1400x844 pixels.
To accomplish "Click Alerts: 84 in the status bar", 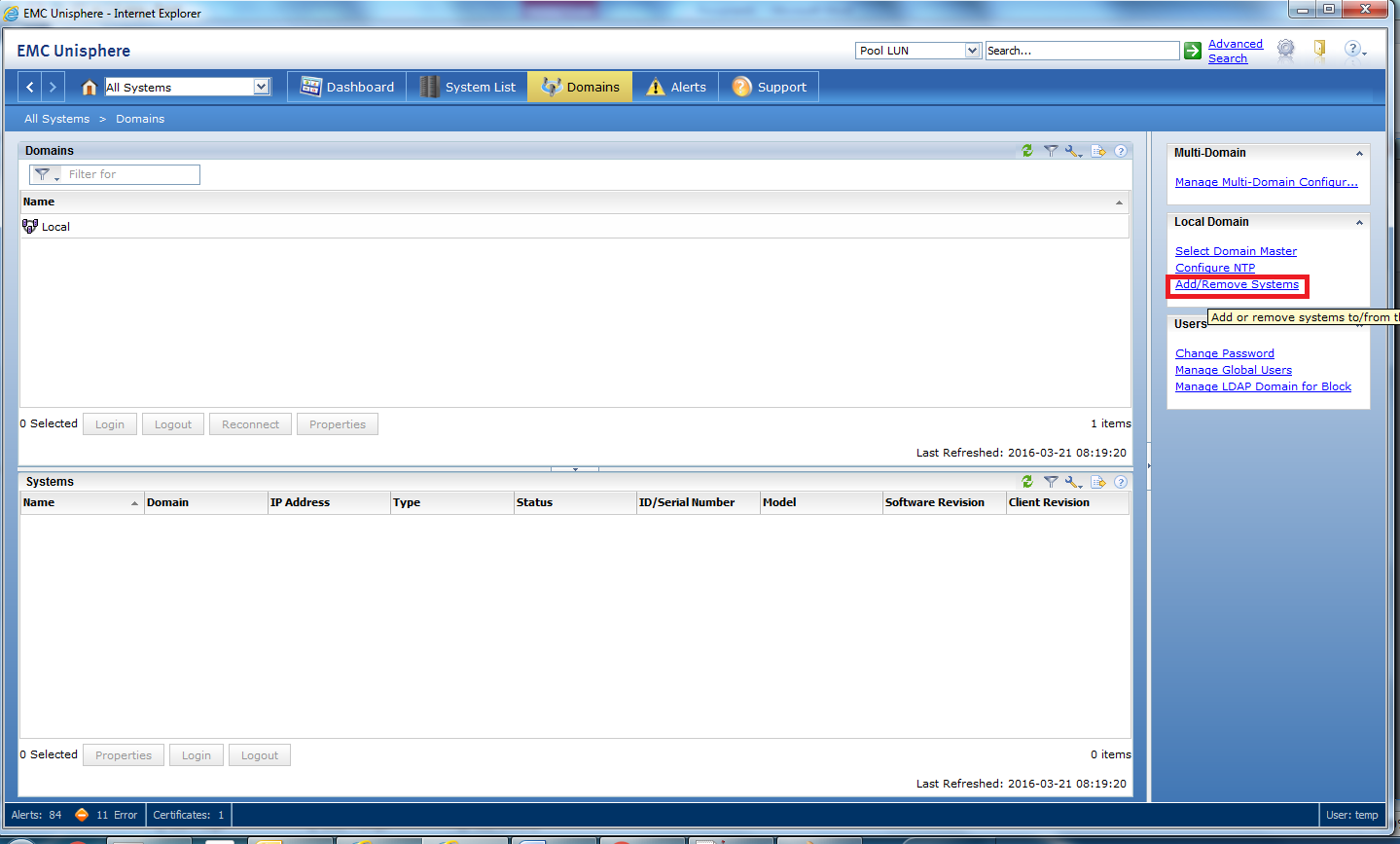I will coord(36,815).
